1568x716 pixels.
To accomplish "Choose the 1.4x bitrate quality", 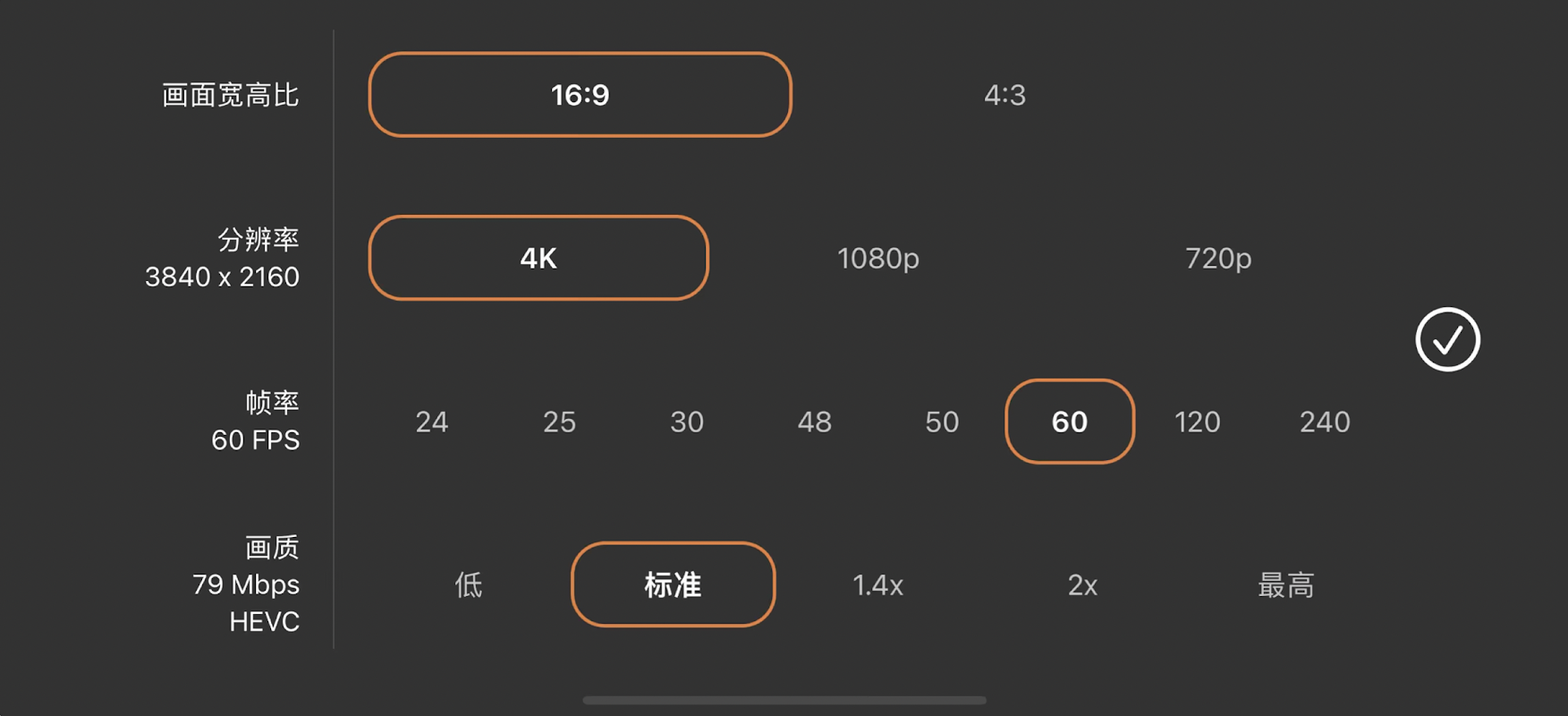I will 877,585.
